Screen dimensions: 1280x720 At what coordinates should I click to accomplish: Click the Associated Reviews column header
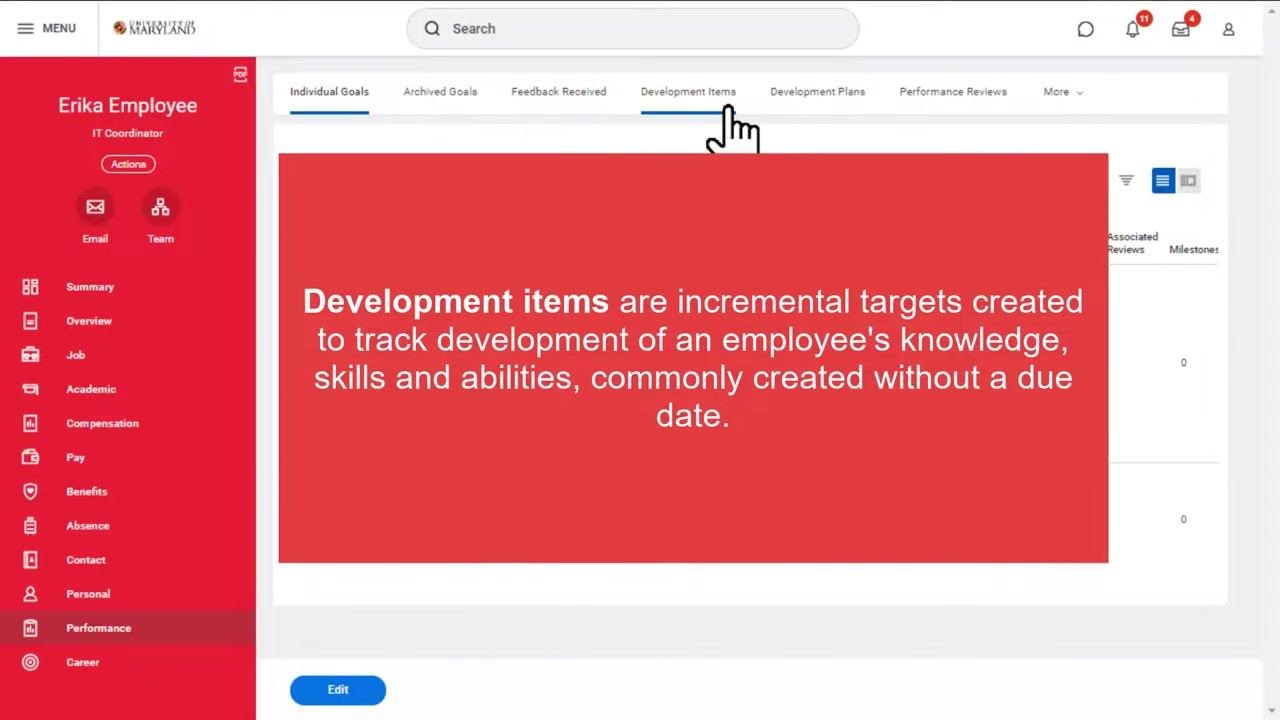click(1132, 243)
